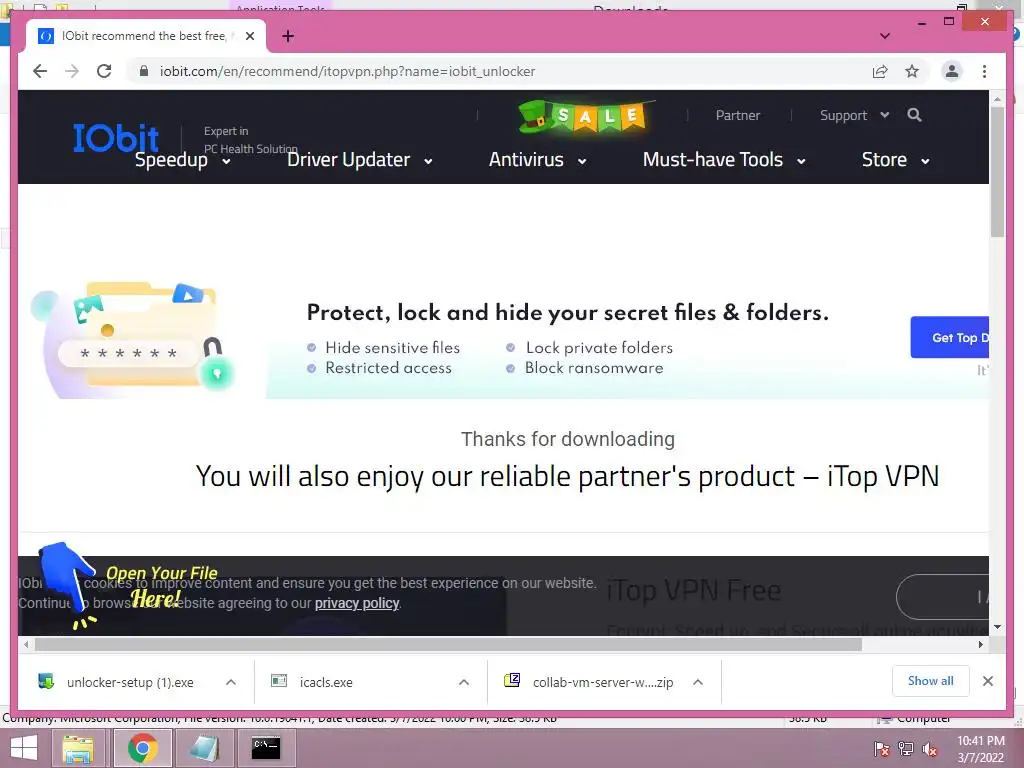Viewport: 1024px width, 768px height.
Task: Click the Action Center flag tray icon
Action: pos(882,749)
